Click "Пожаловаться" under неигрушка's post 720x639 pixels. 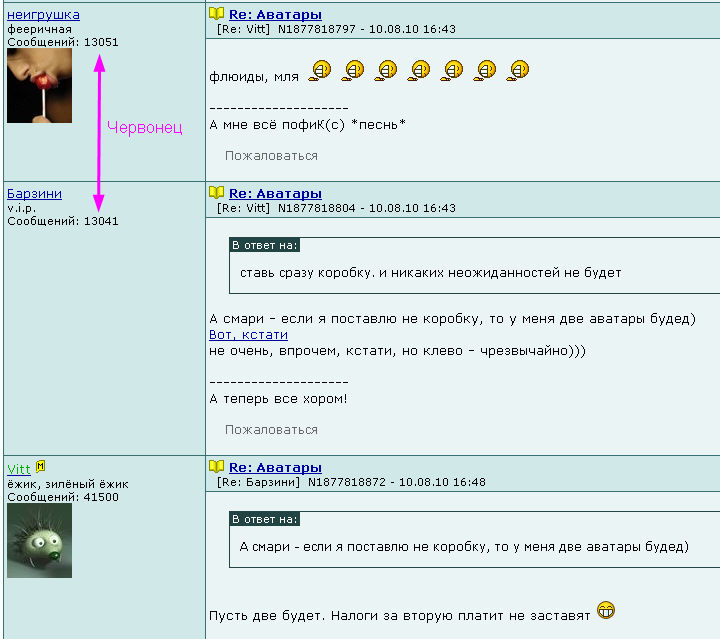[x=271, y=156]
